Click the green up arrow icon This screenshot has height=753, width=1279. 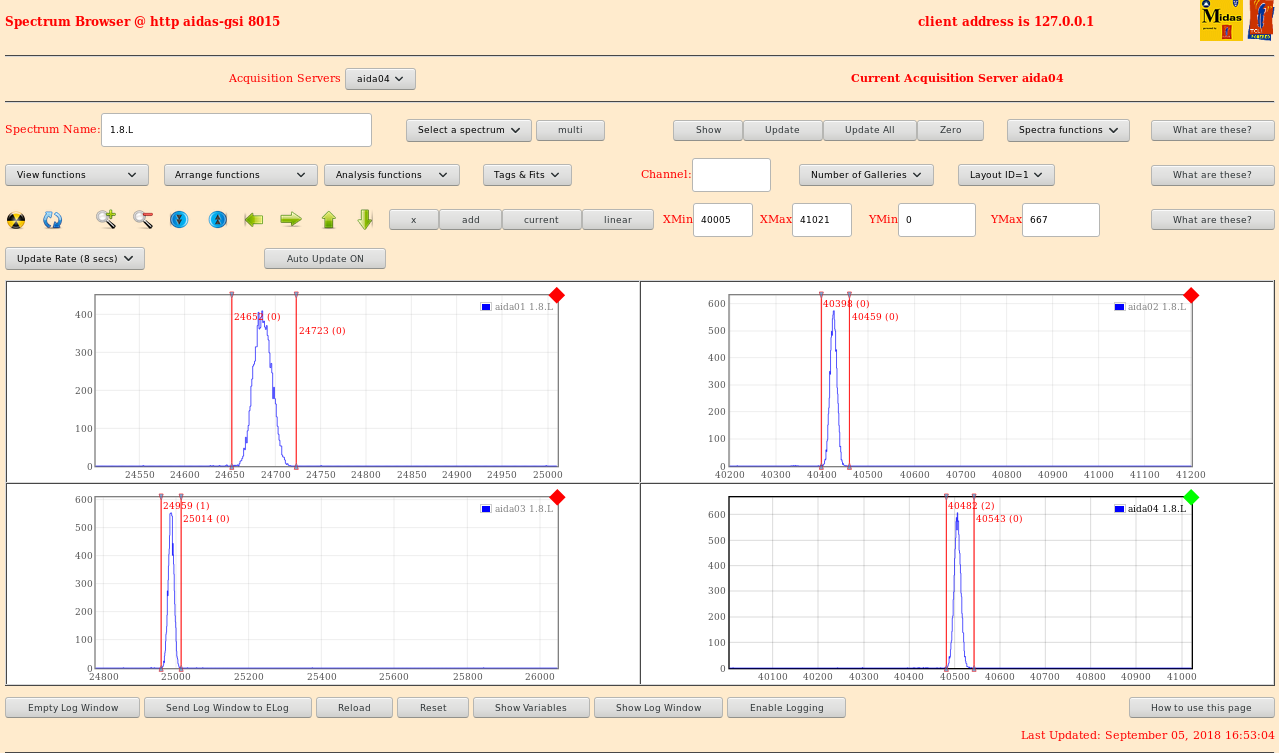pyautogui.click(x=328, y=219)
